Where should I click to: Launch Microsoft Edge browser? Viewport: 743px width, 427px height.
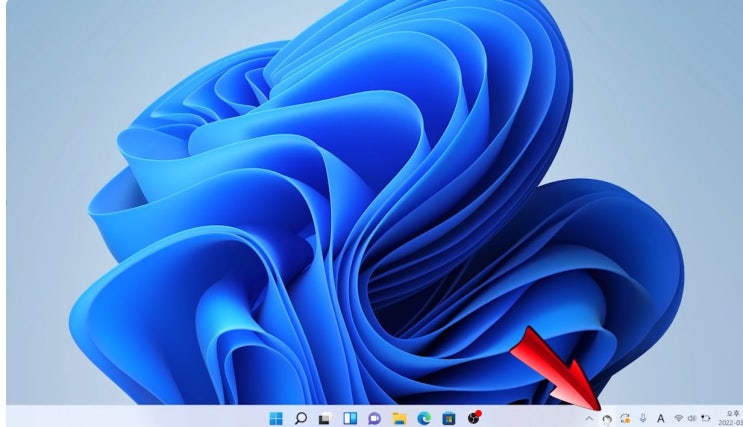(424, 418)
